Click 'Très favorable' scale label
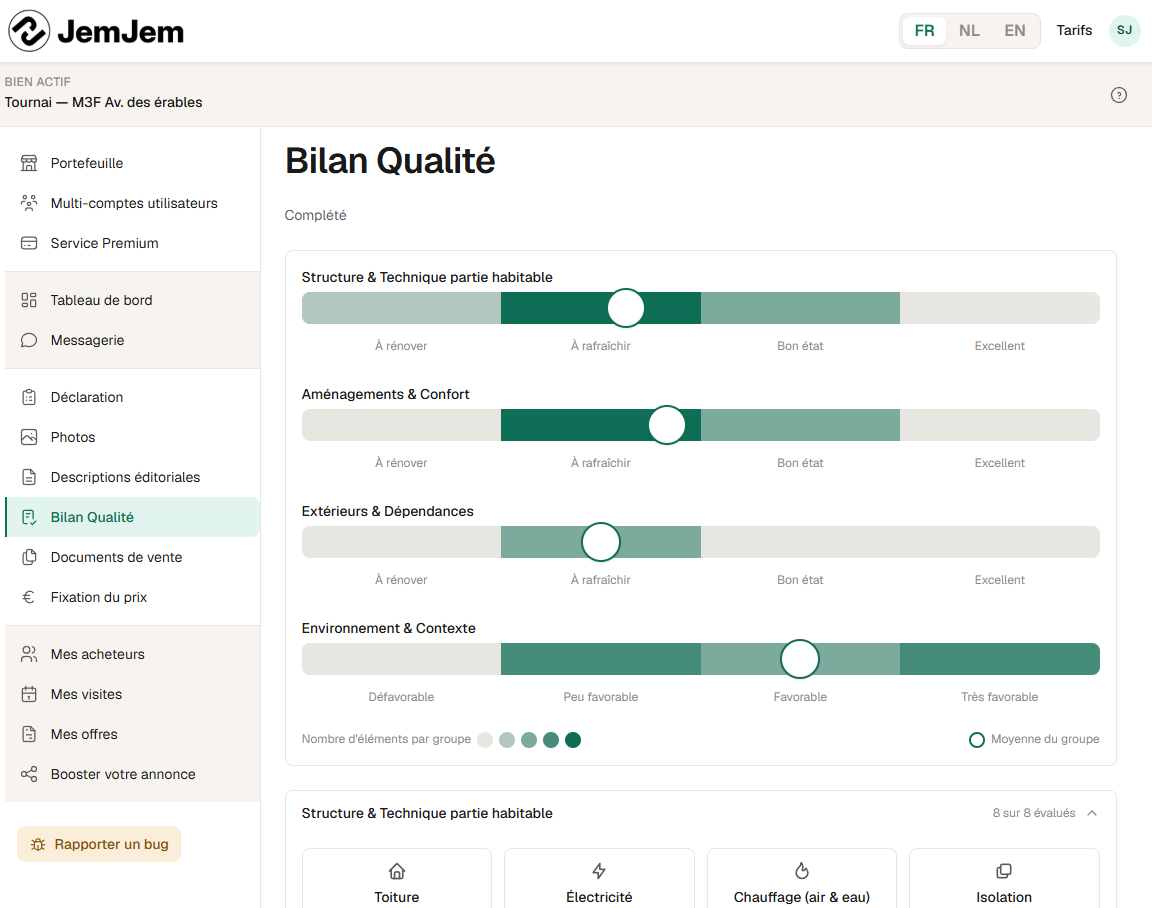This screenshot has width=1152, height=908. (x=999, y=696)
